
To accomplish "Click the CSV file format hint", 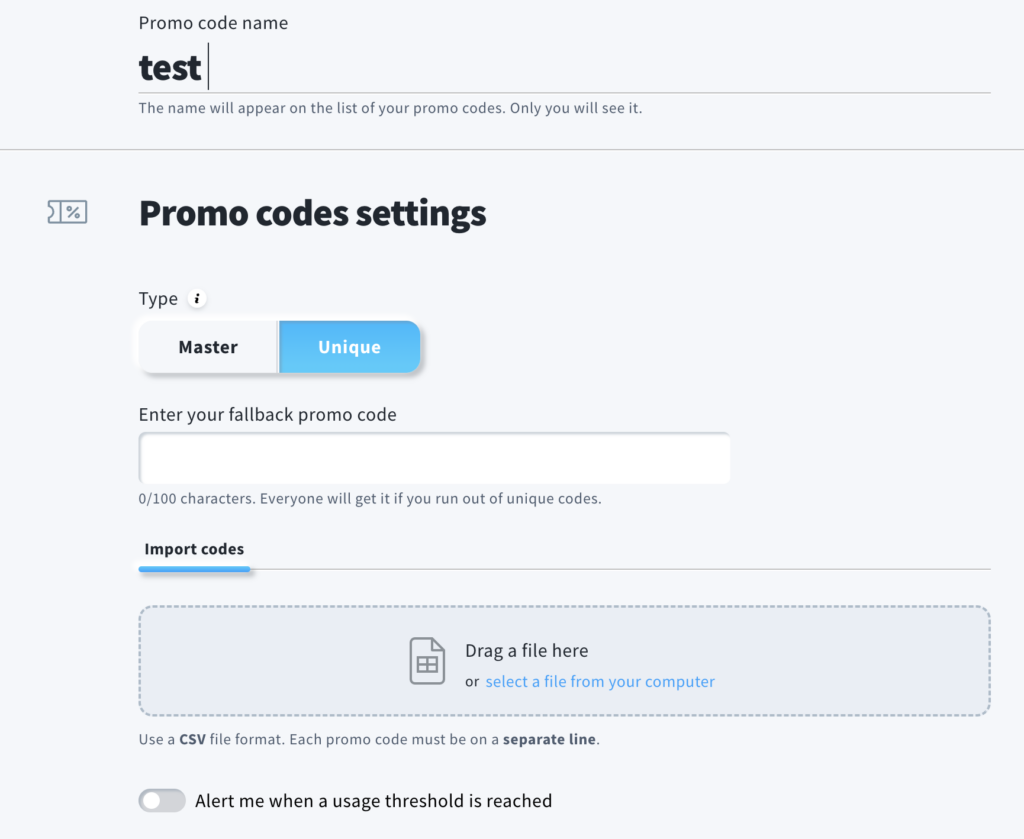I will coord(368,740).
